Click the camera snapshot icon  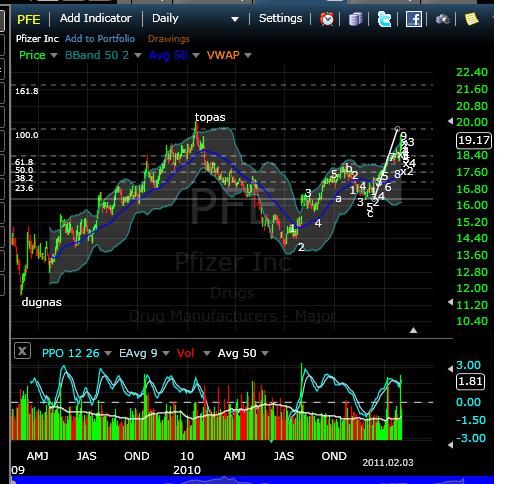[x=443, y=19]
